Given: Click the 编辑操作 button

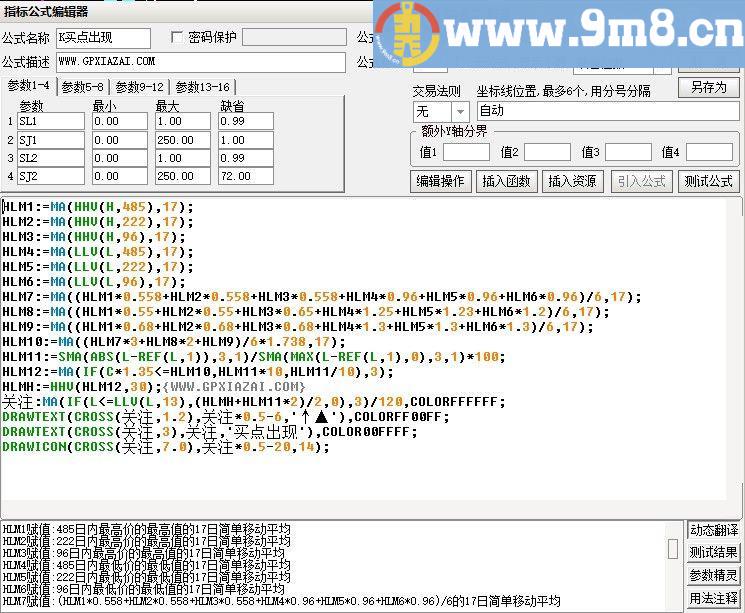Looking at the screenshot, I should (440, 181).
